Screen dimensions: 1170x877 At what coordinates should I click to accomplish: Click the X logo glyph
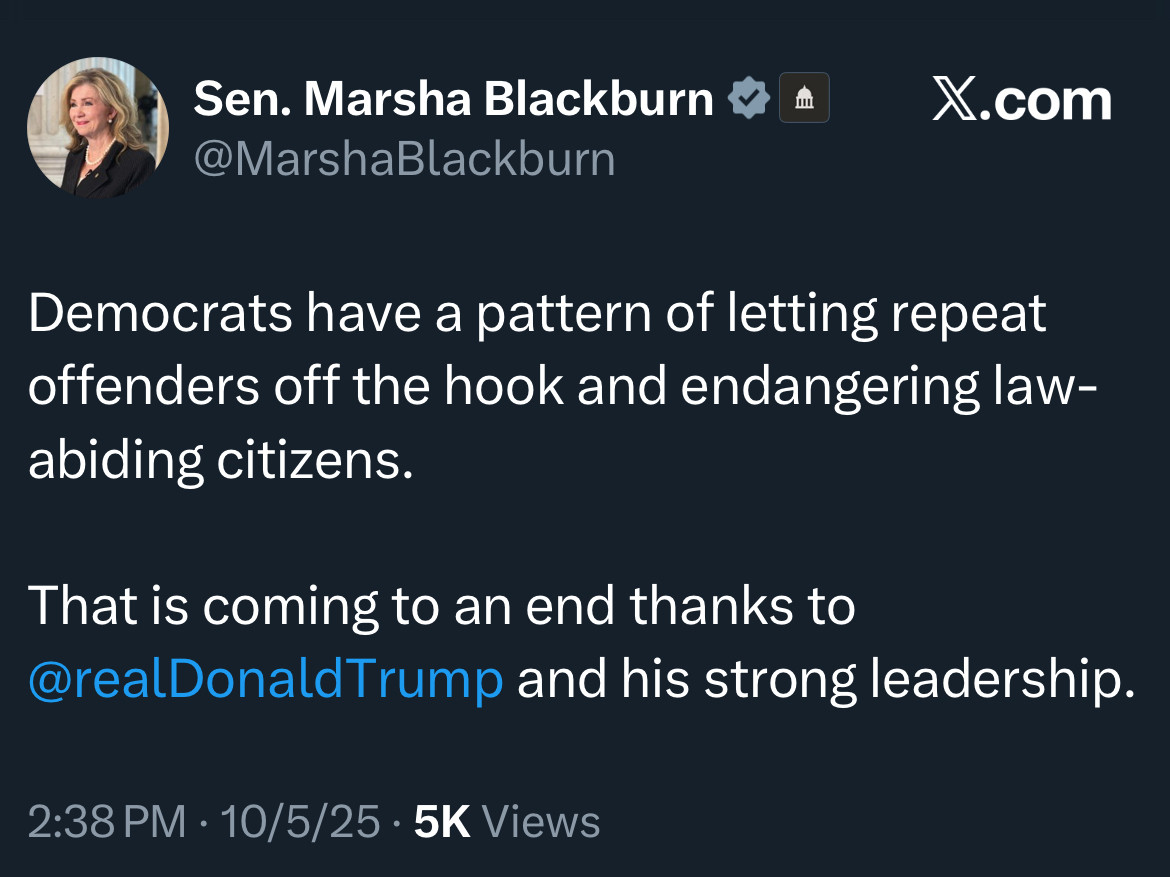click(955, 100)
